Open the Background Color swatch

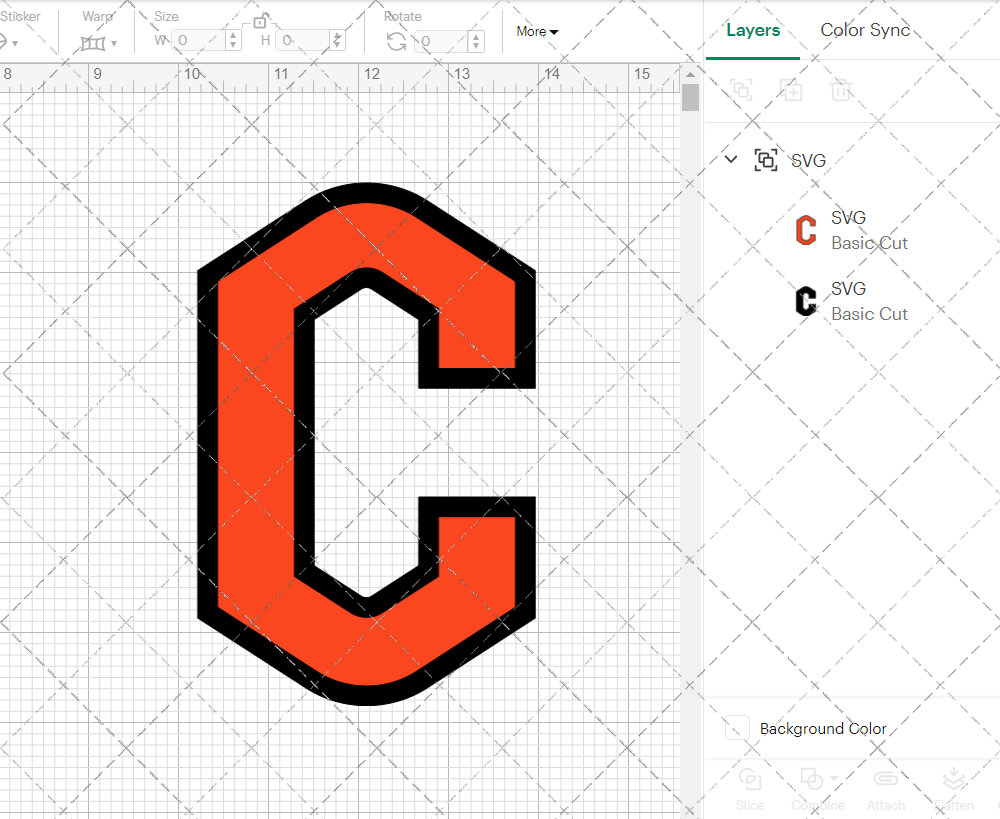tap(737, 728)
